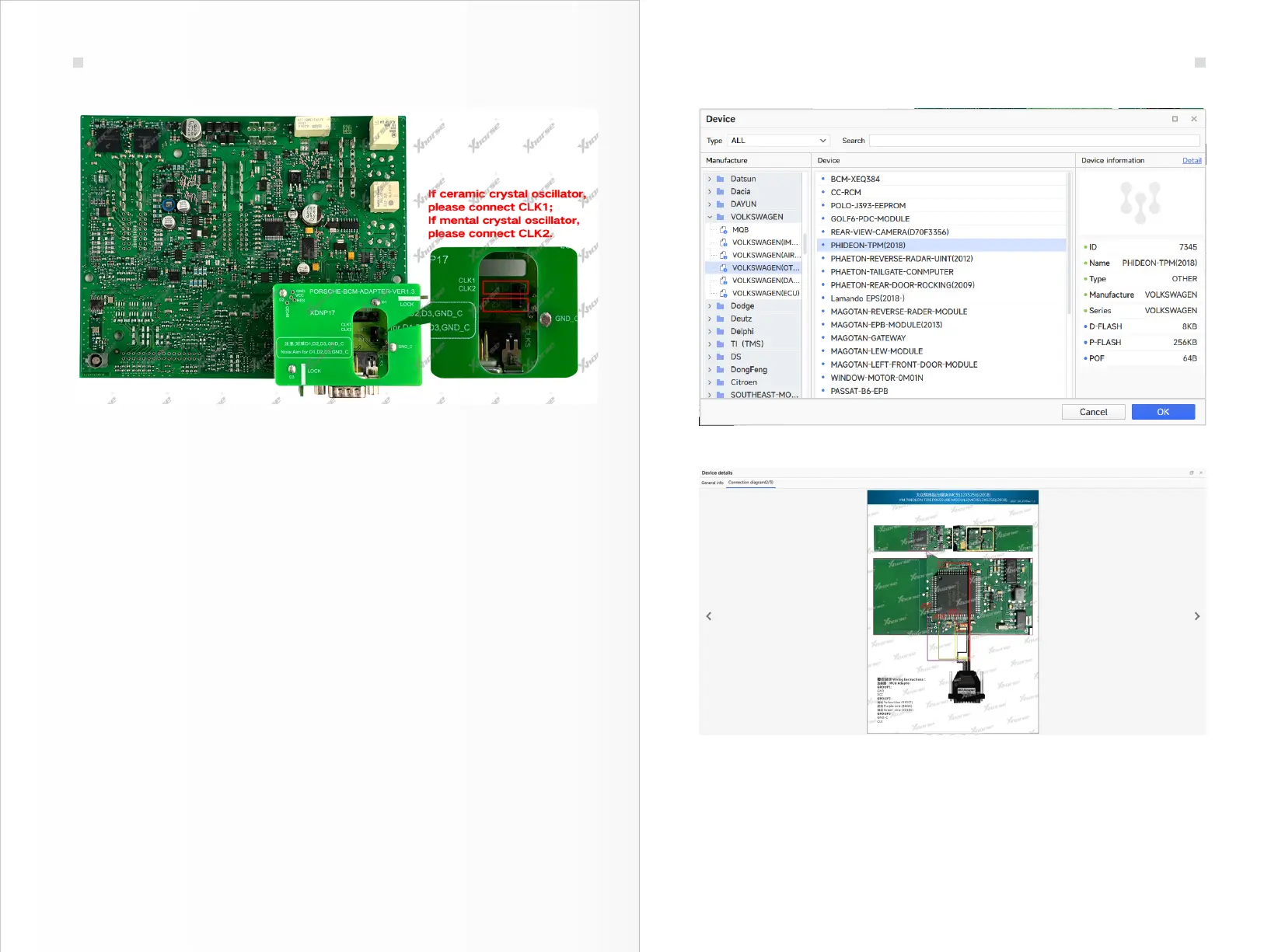This screenshot has width=1278, height=952.
Task: Expand the Deutz manufacturer node
Action: point(709,319)
